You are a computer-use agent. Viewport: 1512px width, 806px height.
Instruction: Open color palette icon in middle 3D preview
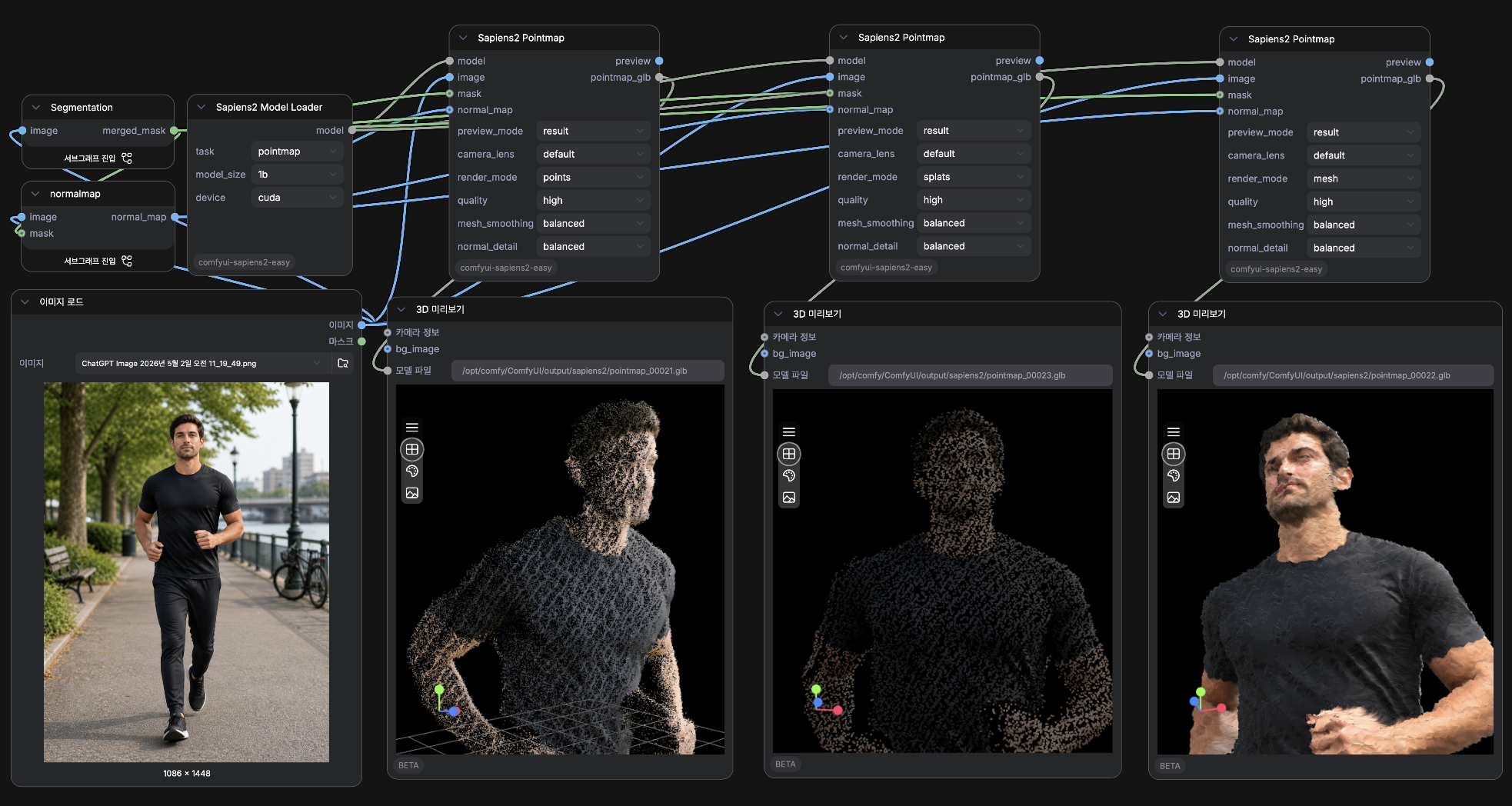point(789,475)
